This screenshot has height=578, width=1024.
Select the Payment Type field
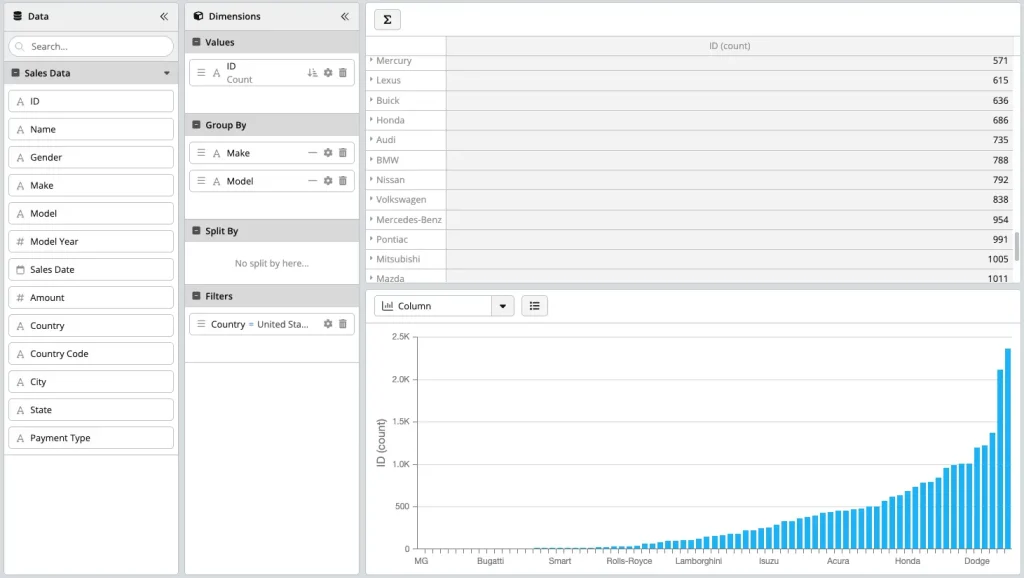(x=91, y=438)
